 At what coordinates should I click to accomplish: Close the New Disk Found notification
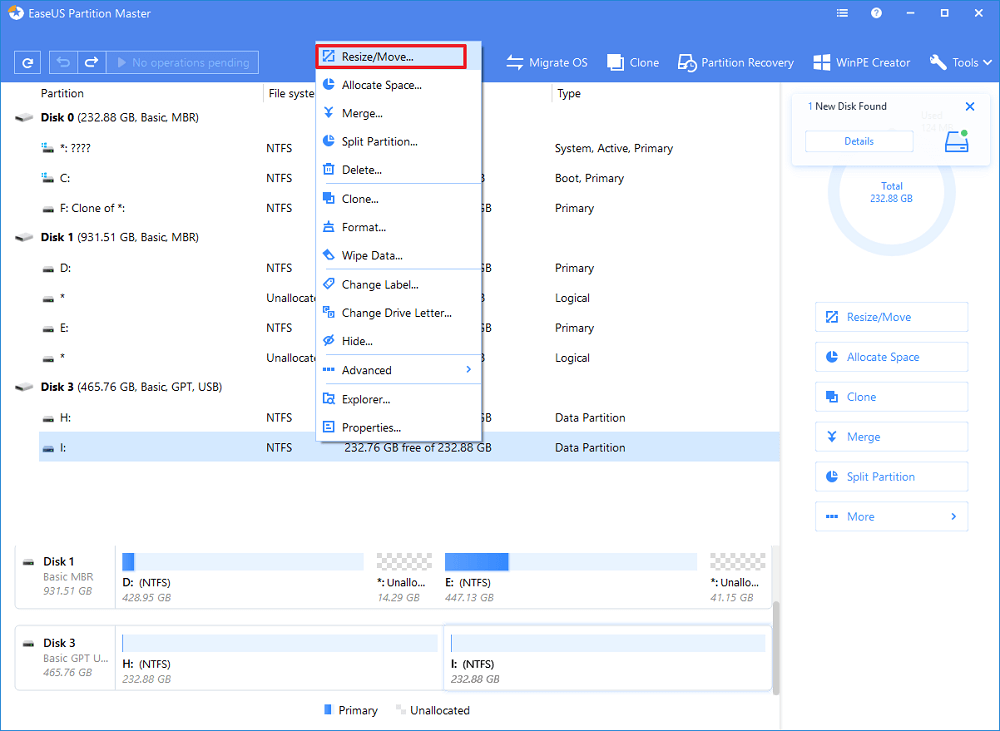[x=970, y=107]
